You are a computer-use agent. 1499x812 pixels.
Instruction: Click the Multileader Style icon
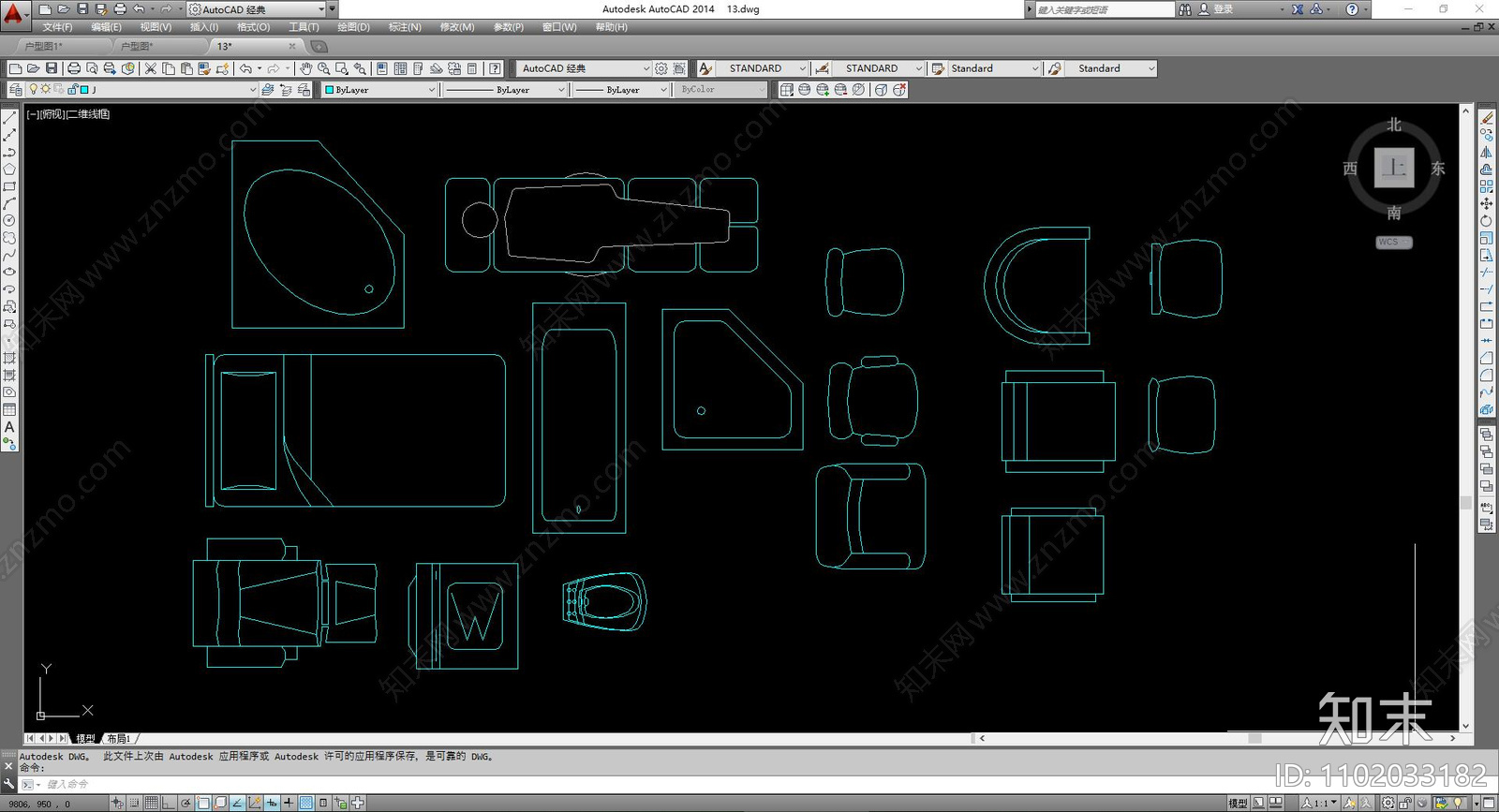coord(1054,68)
